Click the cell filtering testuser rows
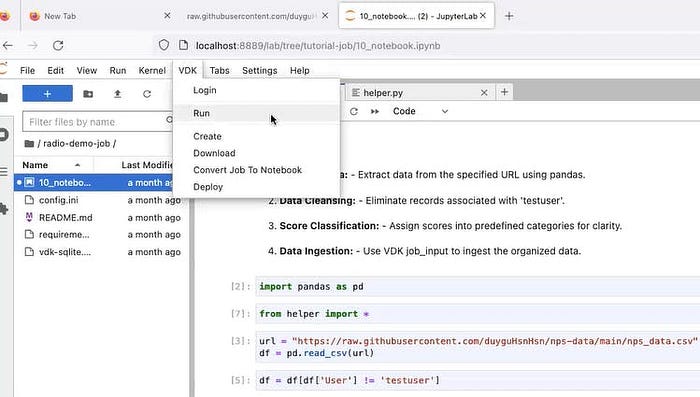This screenshot has height=397, width=700. [x=478, y=380]
